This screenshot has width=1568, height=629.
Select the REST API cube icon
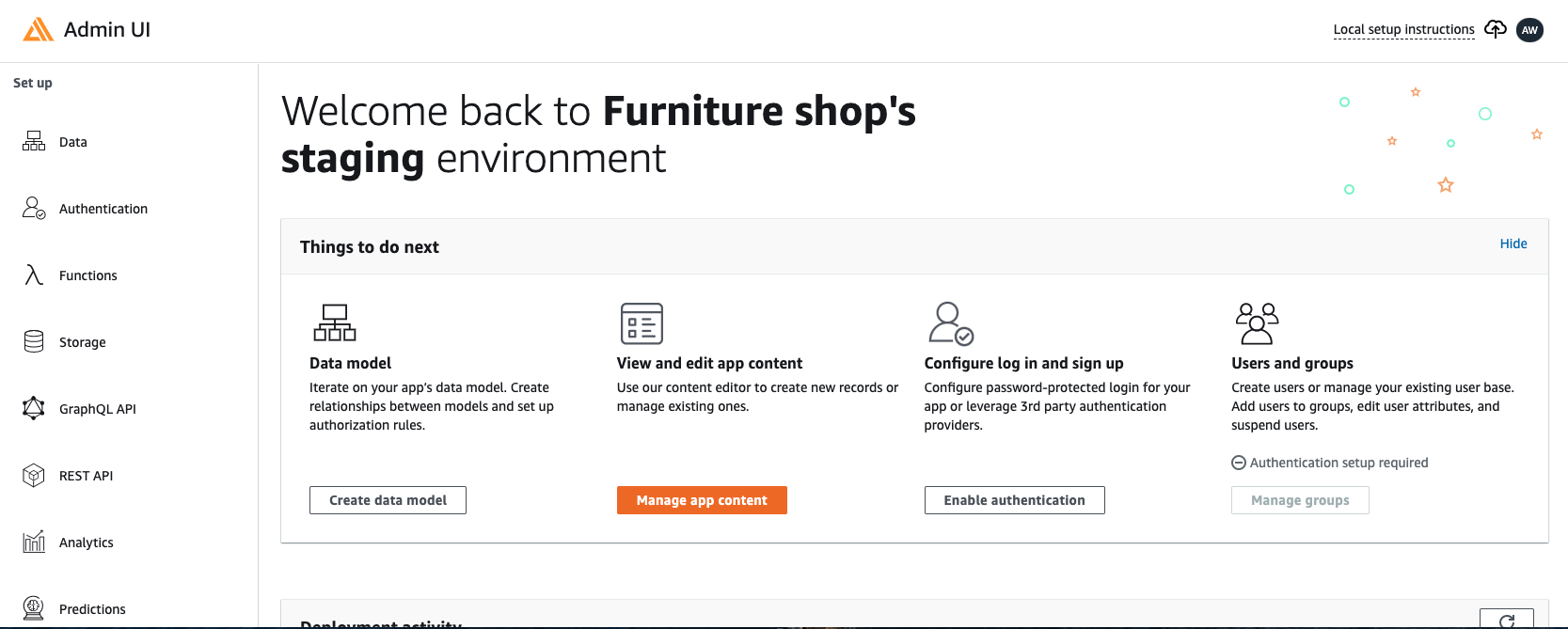34,475
